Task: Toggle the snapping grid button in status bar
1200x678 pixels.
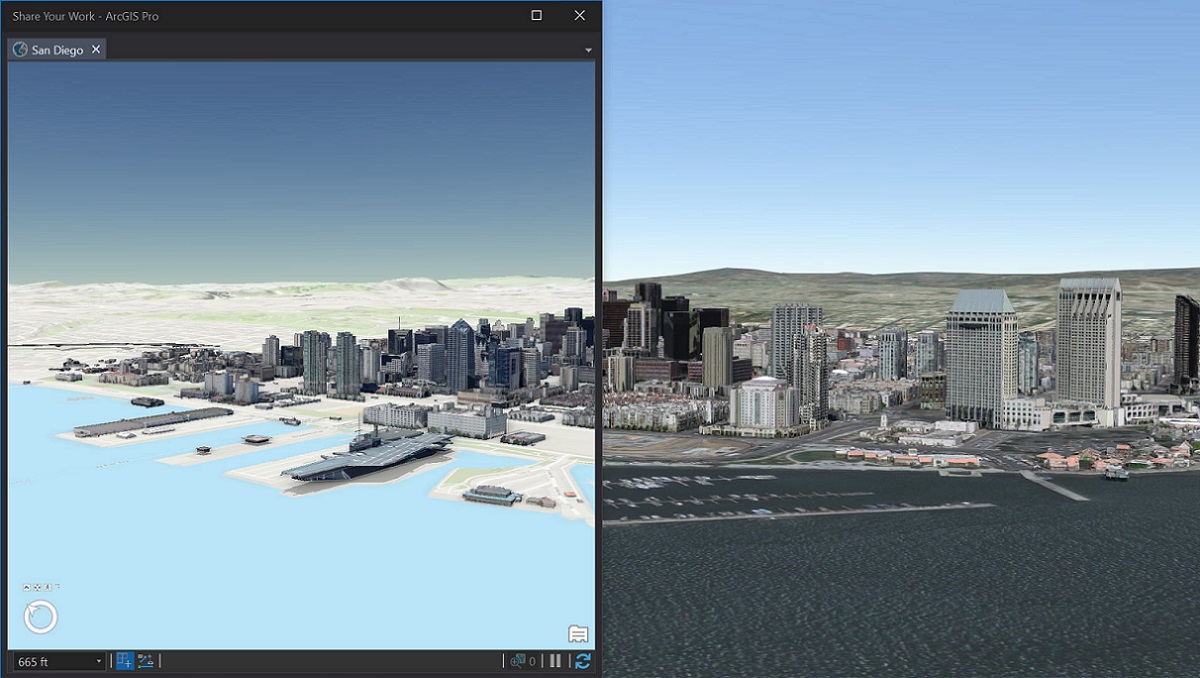Action: [125, 661]
